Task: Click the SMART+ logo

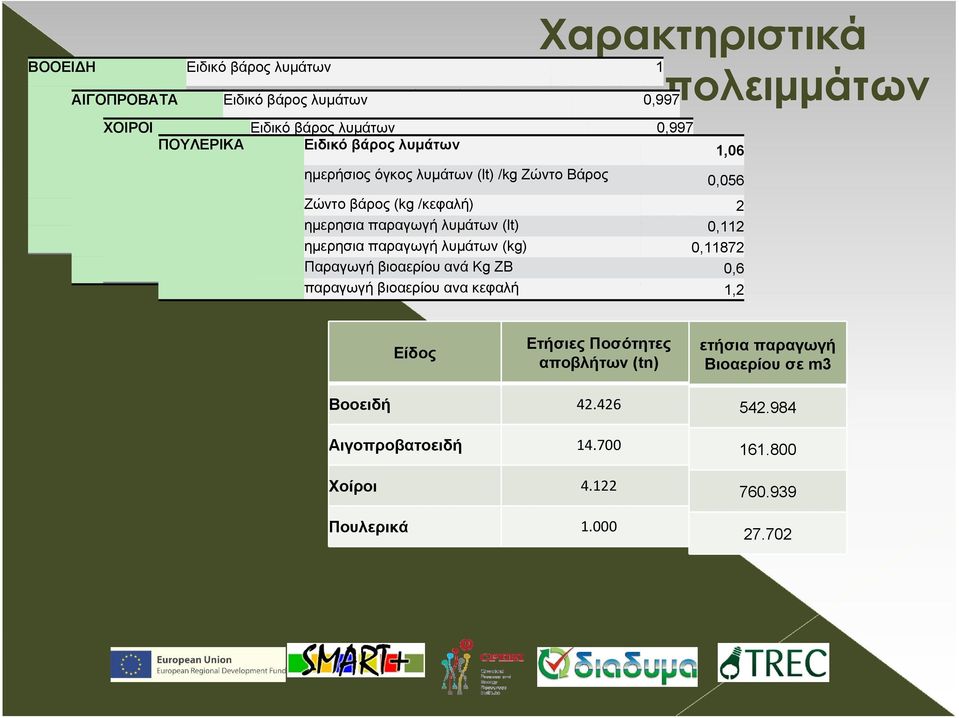Action: click(x=356, y=661)
